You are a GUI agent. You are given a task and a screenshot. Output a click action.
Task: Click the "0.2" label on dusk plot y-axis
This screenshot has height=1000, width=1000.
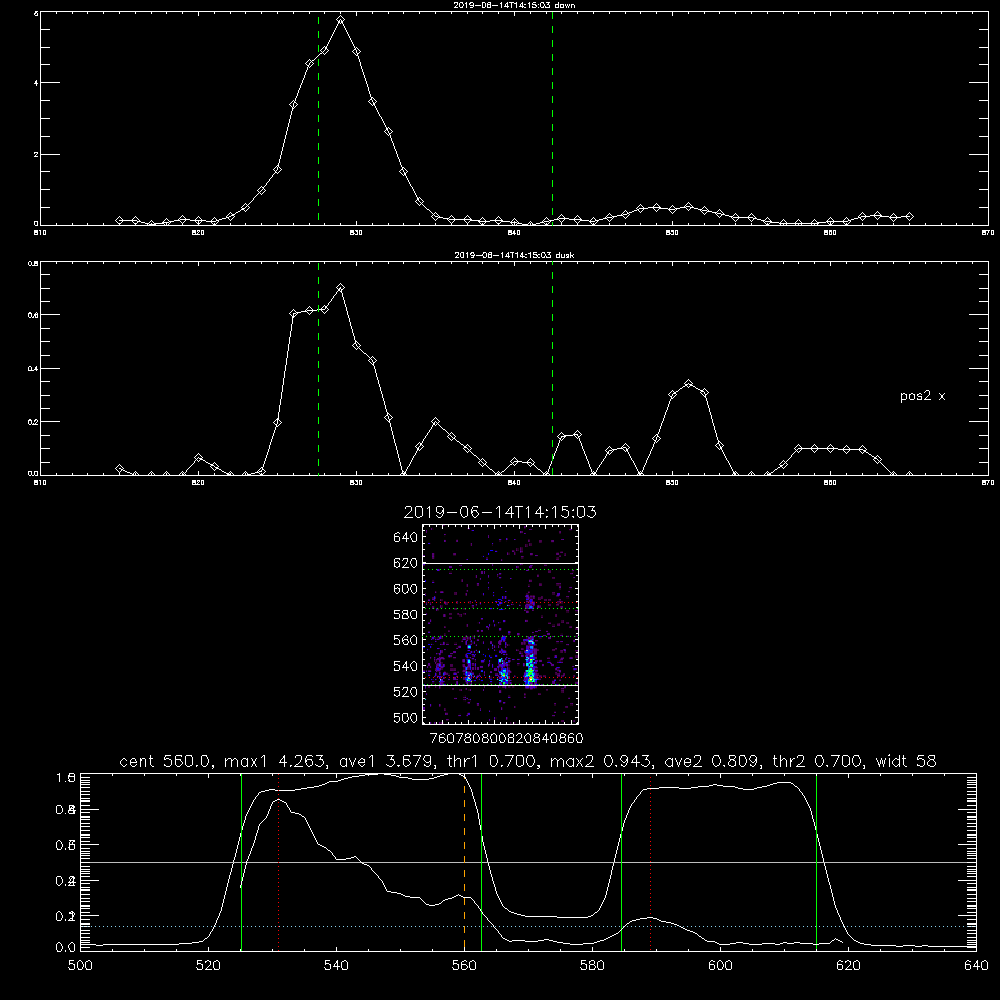point(34,422)
